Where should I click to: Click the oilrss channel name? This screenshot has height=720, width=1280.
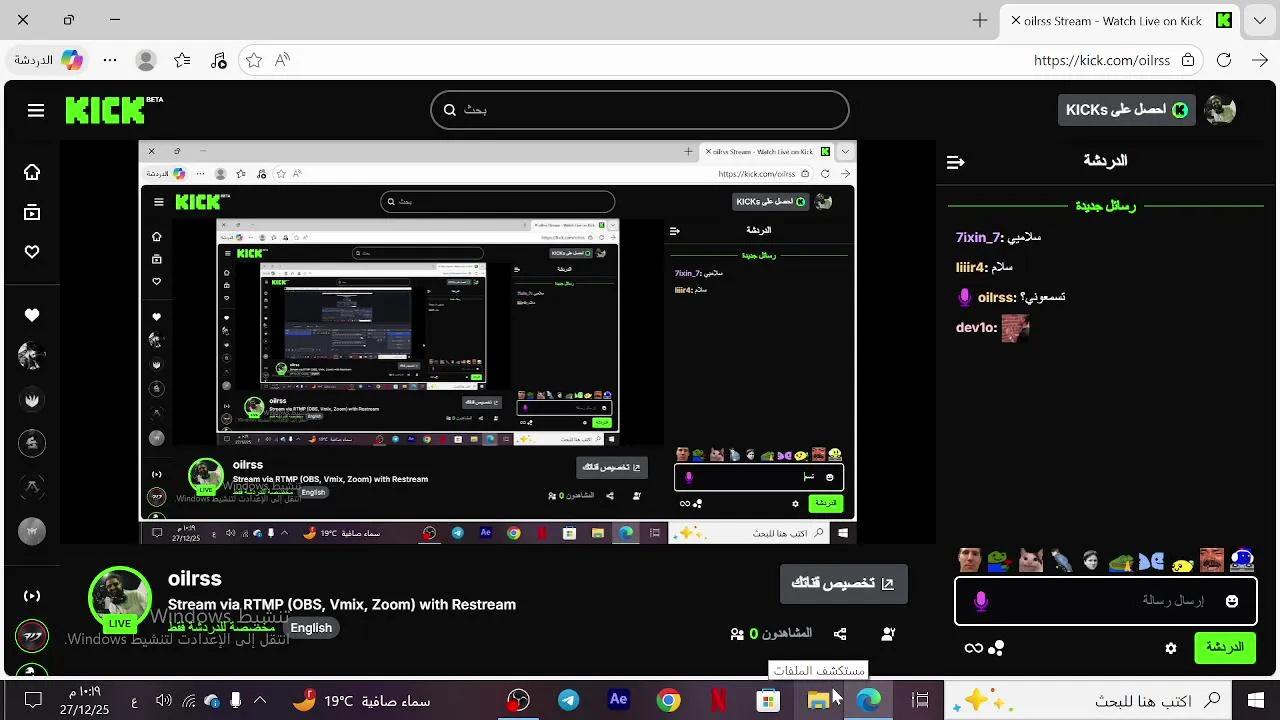[x=194, y=579]
